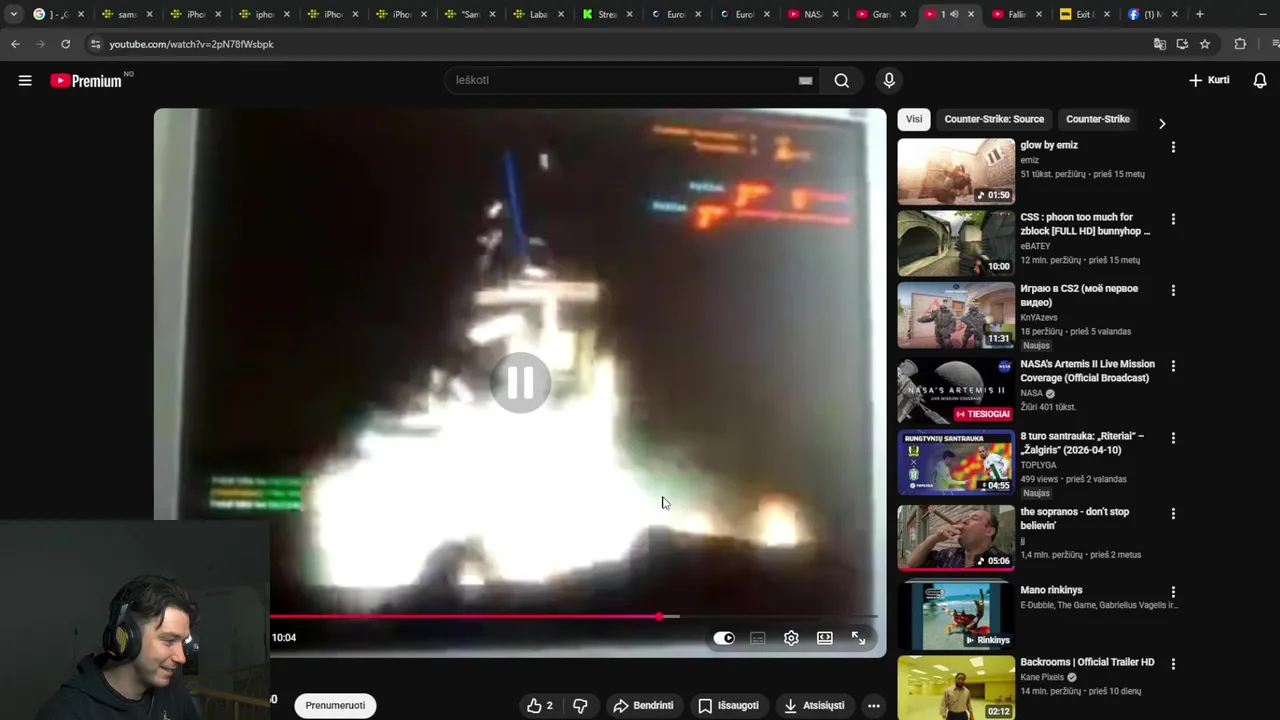Open options for NASA Artemis II video

(1173, 366)
